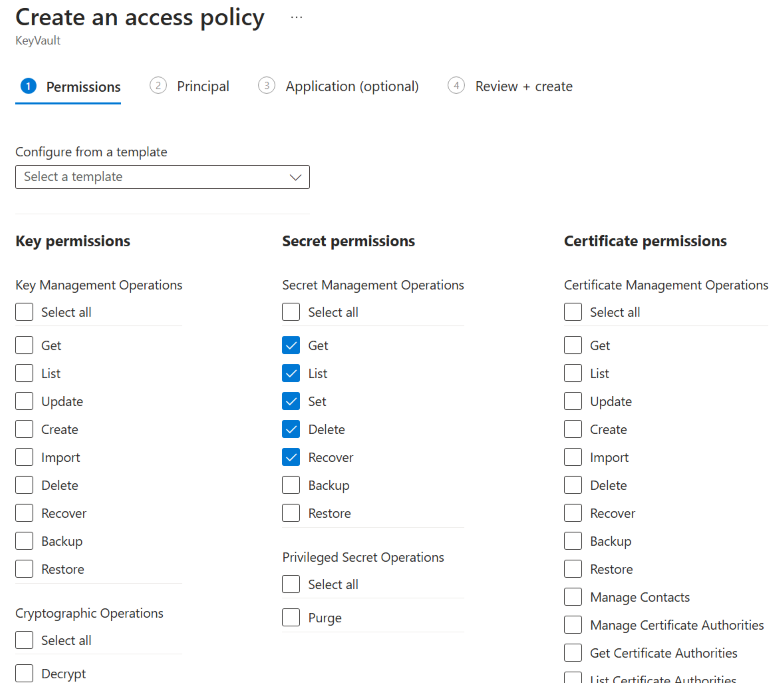Enable certificate Manage Contacts permission

click(x=573, y=597)
